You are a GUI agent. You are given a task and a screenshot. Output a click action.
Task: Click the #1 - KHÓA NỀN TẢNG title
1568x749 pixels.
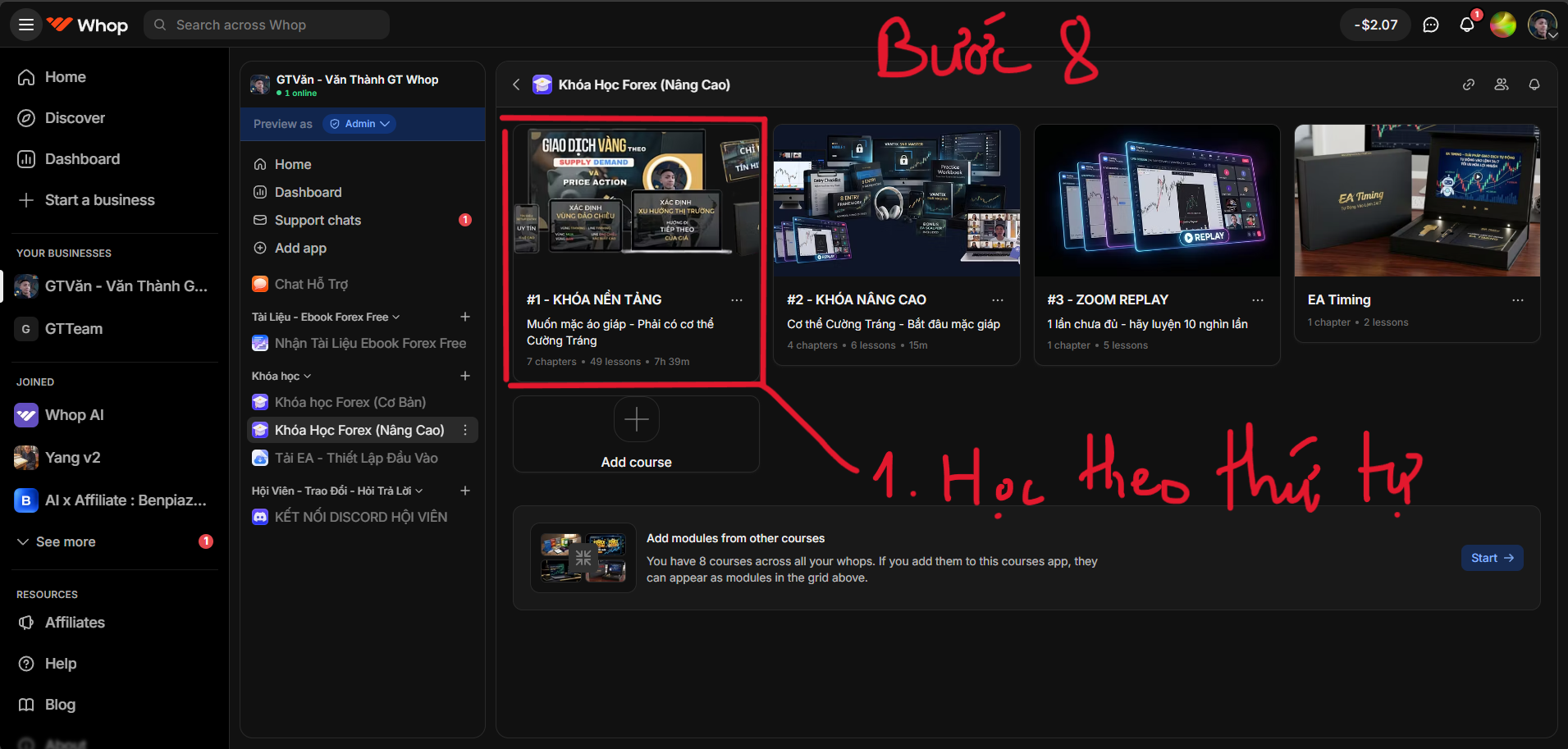pyautogui.click(x=594, y=300)
